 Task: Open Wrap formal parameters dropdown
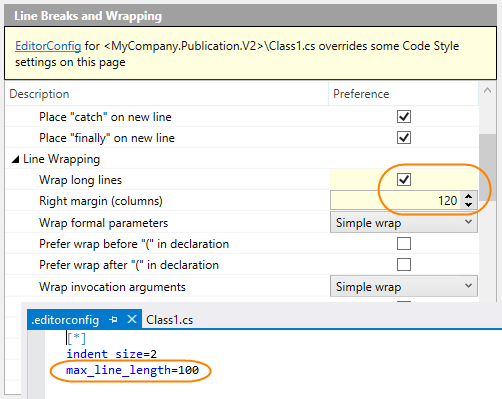click(x=404, y=223)
